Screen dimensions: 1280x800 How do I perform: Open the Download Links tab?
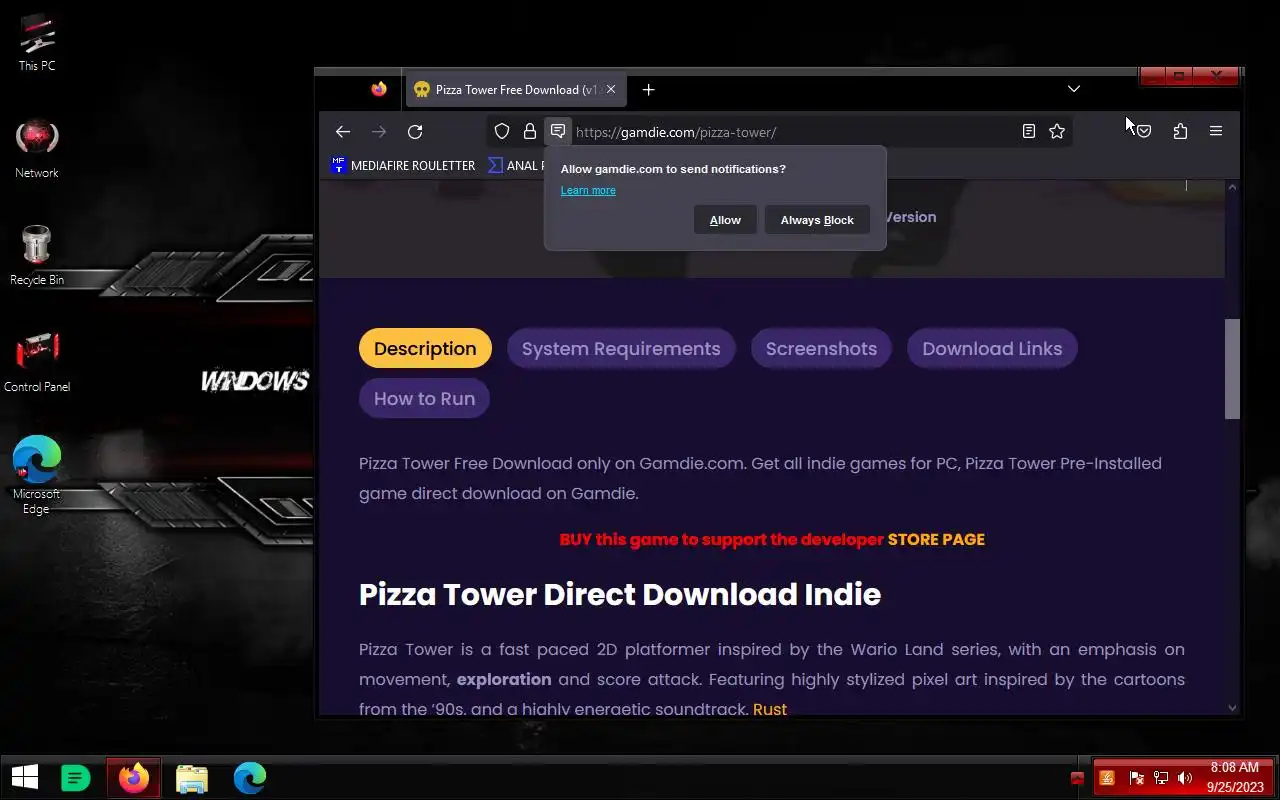click(992, 348)
